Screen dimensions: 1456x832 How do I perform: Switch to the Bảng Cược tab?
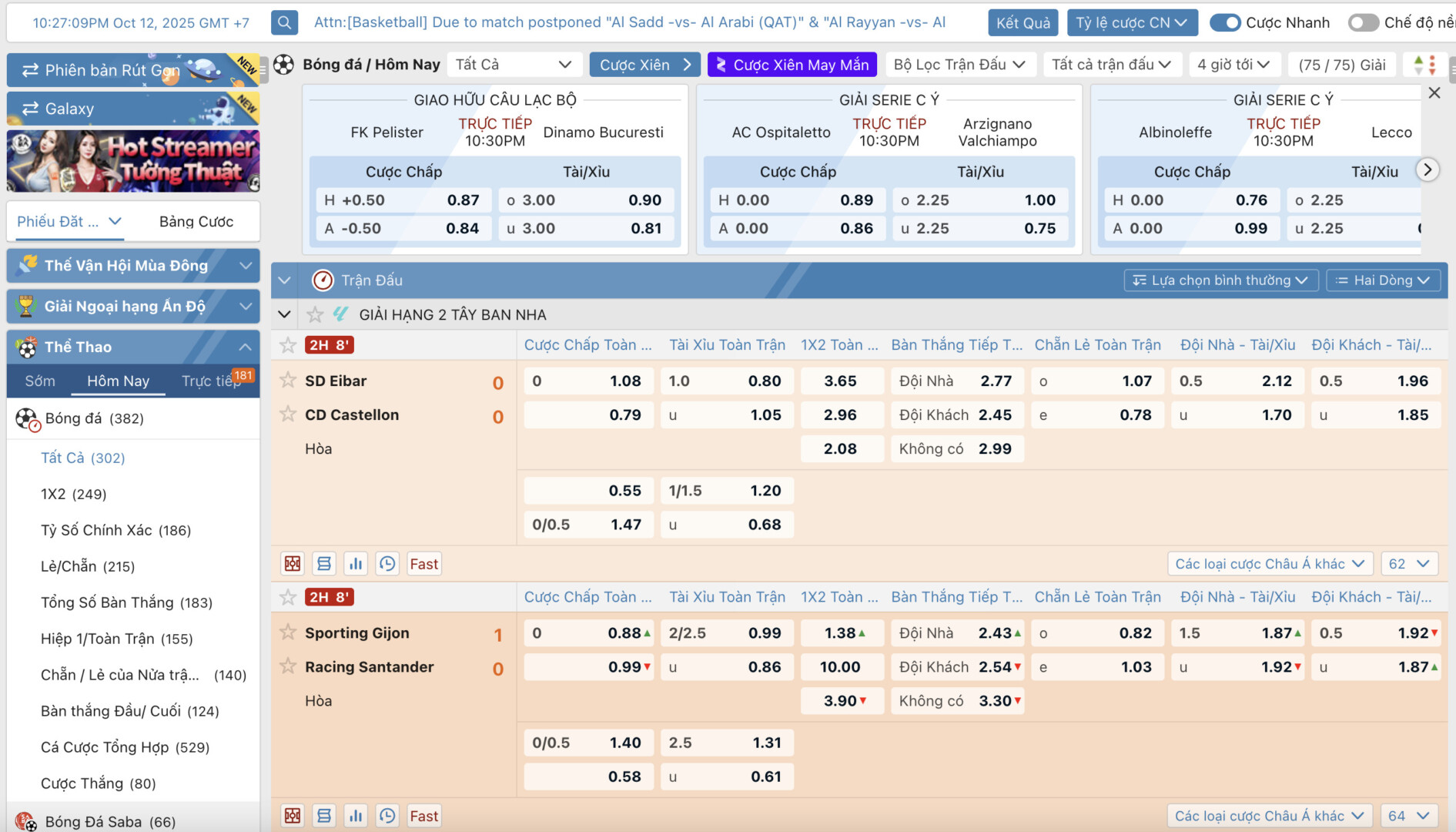click(x=196, y=222)
